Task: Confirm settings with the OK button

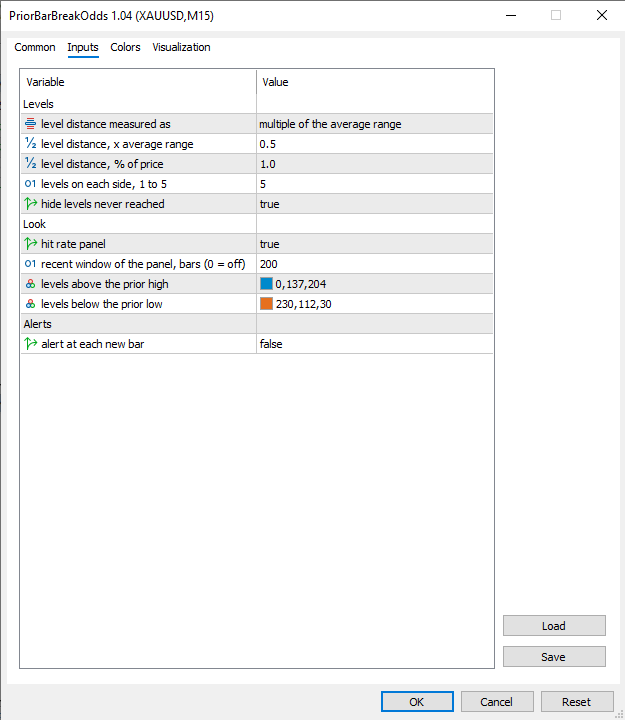Action: tap(417, 702)
